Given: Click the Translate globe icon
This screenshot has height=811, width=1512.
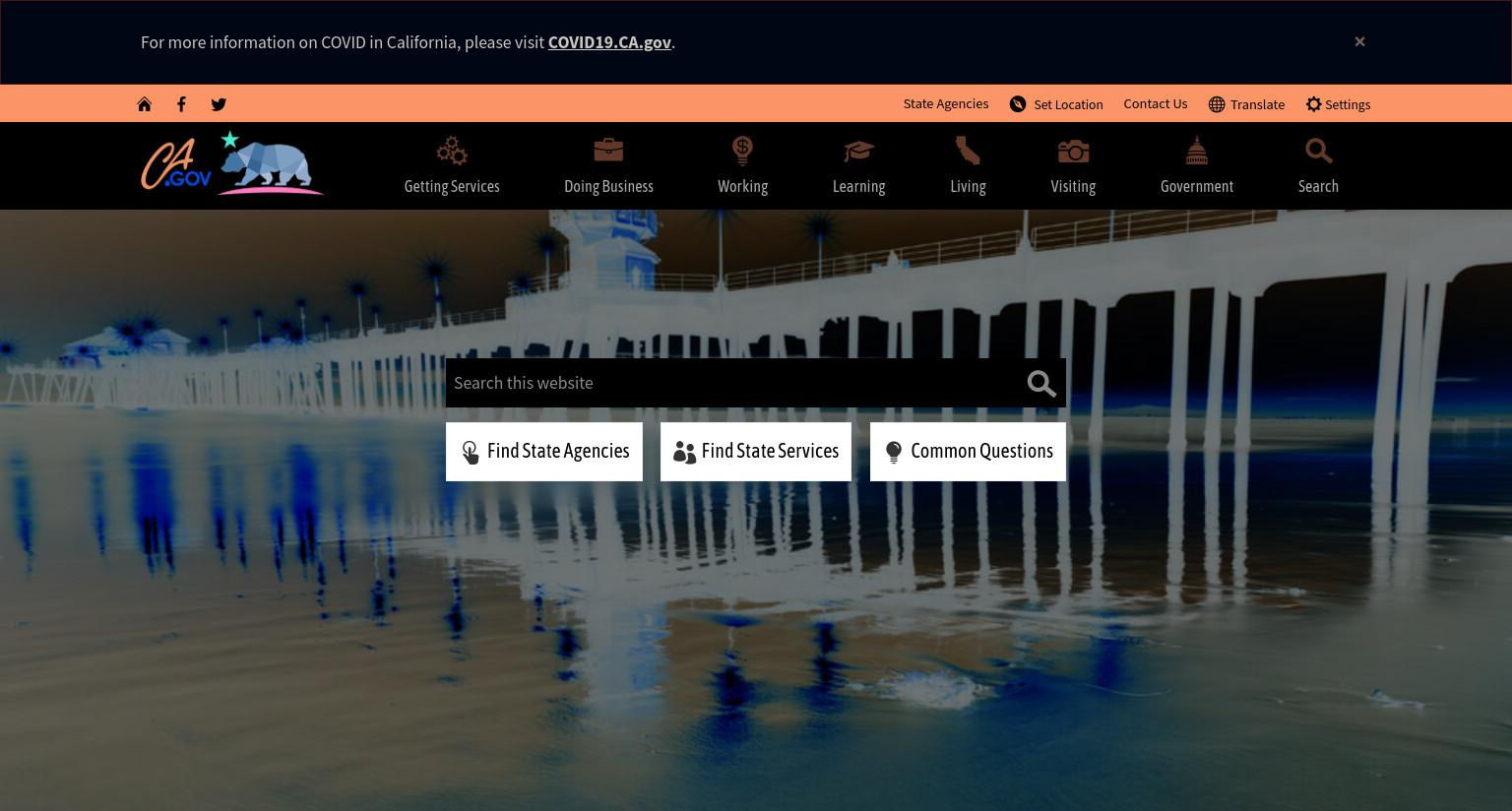Looking at the screenshot, I should click(x=1217, y=104).
